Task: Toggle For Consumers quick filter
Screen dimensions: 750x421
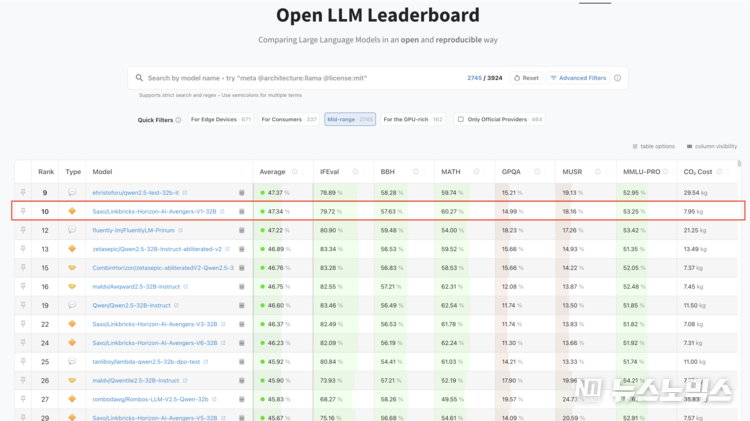Action: click(x=289, y=120)
